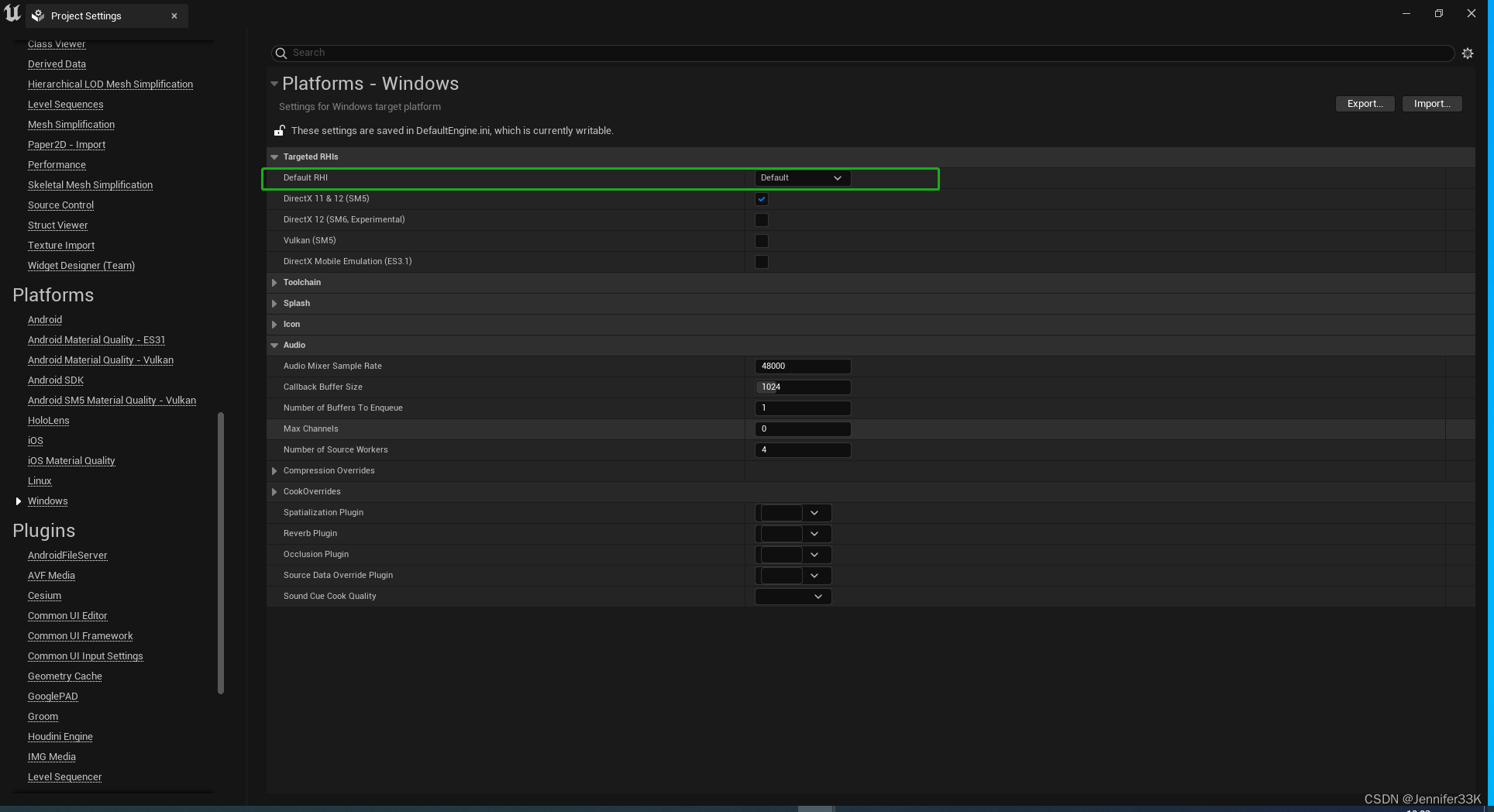Open Hierarchical LOD Mesh Simplification settings

tap(110, 84)
